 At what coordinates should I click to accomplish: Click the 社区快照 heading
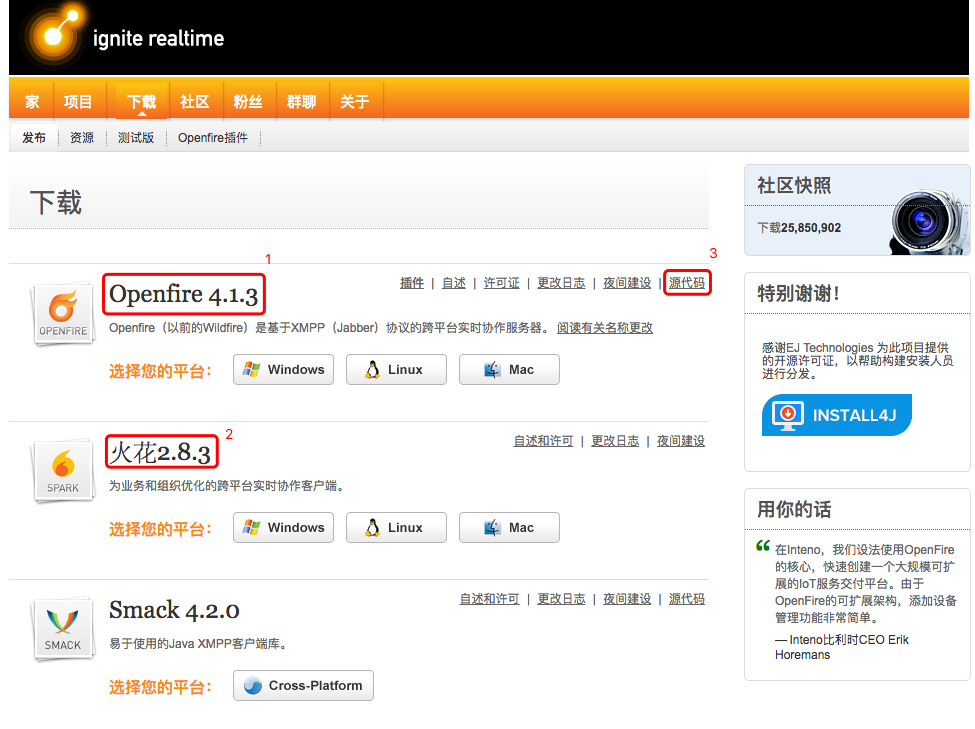794,185
